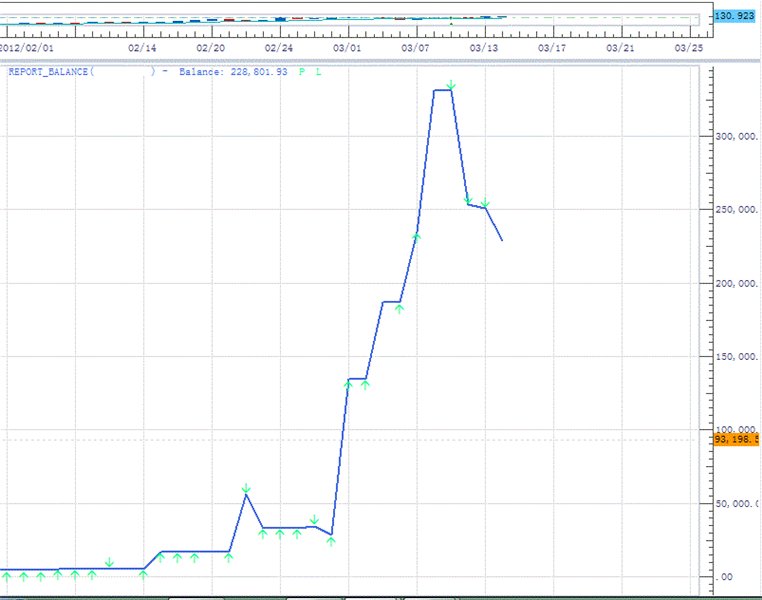Select the up arrow near the 230,000 level
Image resolution: width=762 pixels, height=600 pixels.
coord(417,237)
